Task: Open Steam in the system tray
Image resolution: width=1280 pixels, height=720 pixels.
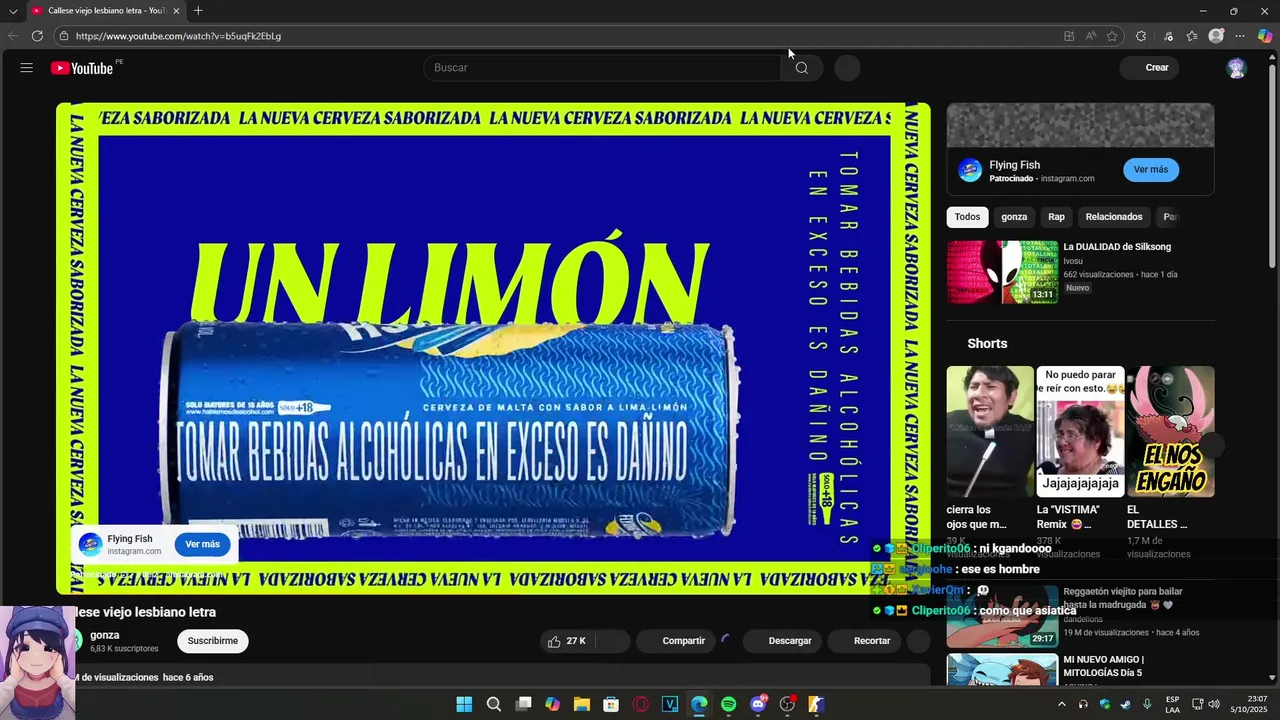Action: pyautogui.click(x=1126, y=704)
